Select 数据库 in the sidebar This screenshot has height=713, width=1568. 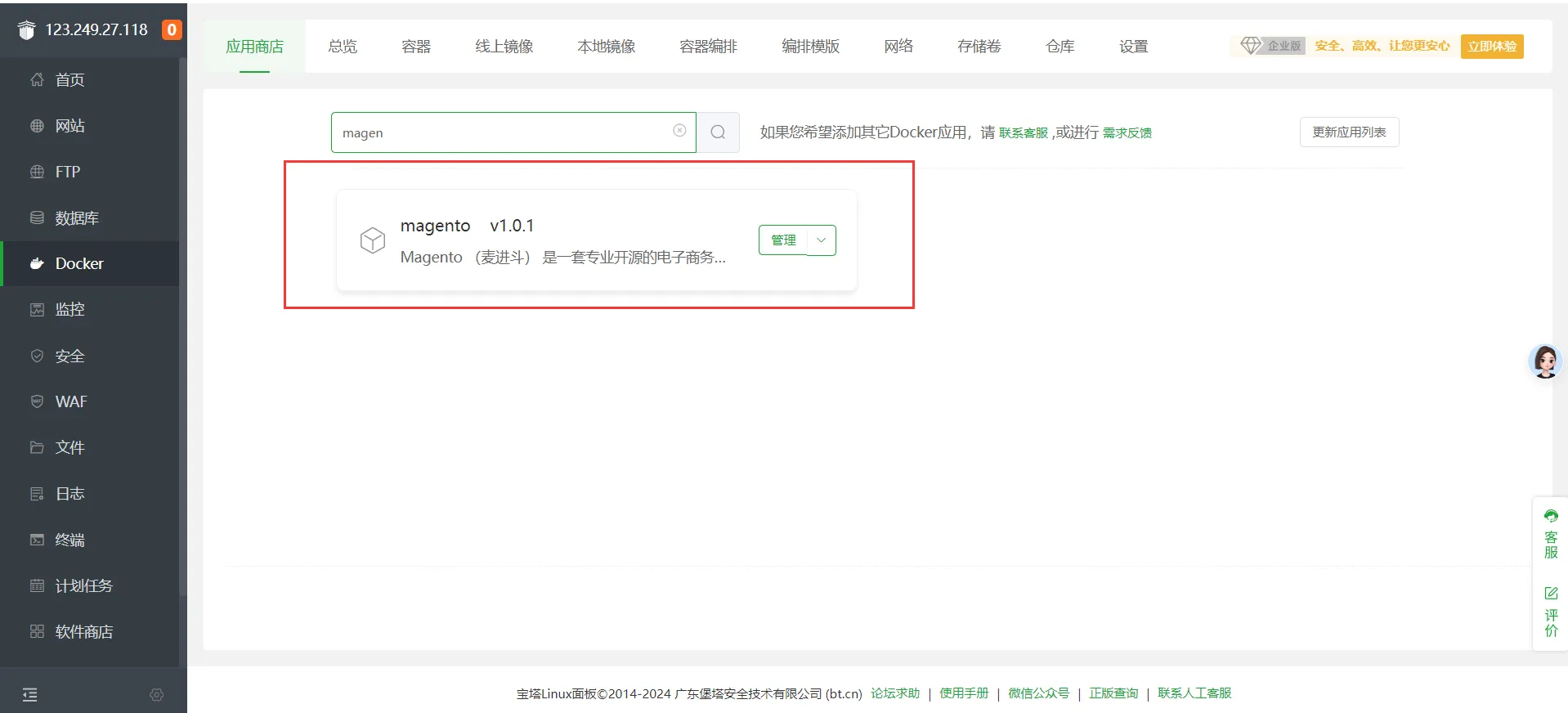(x=90, y=217)
